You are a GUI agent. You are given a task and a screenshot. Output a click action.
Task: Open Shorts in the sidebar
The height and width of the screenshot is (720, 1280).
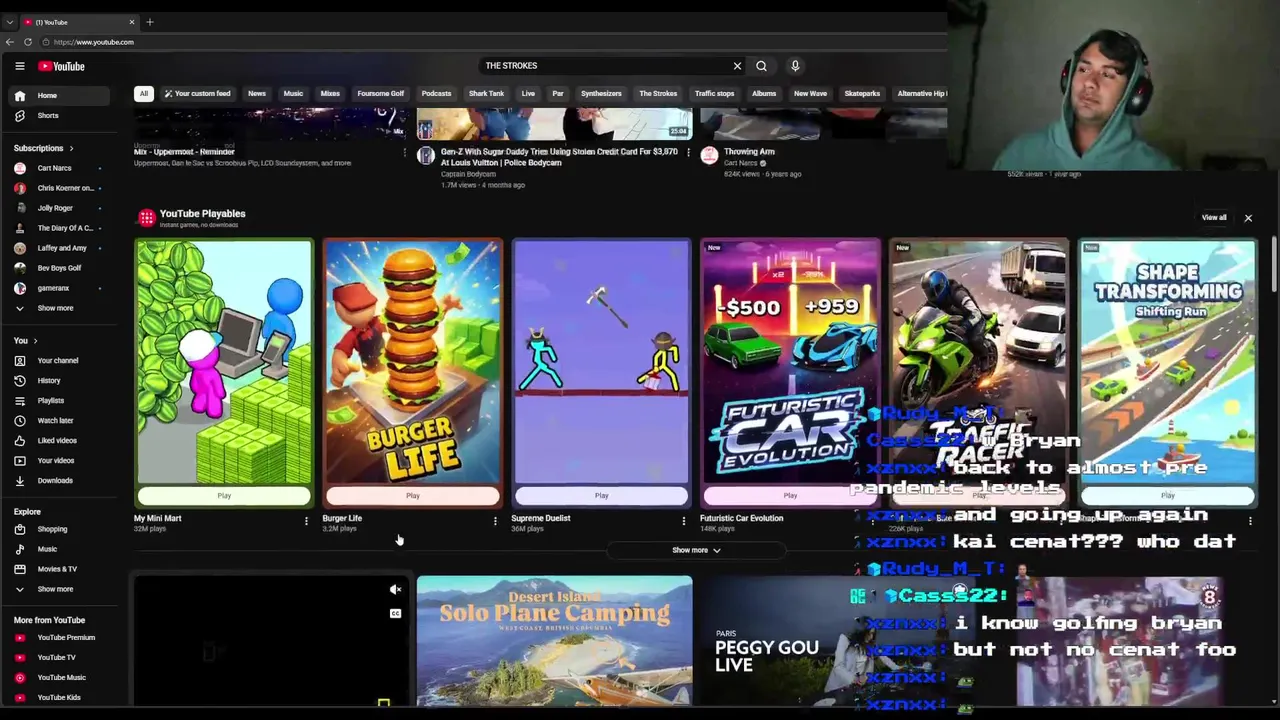pyautogui.click(x=60, y=115)
